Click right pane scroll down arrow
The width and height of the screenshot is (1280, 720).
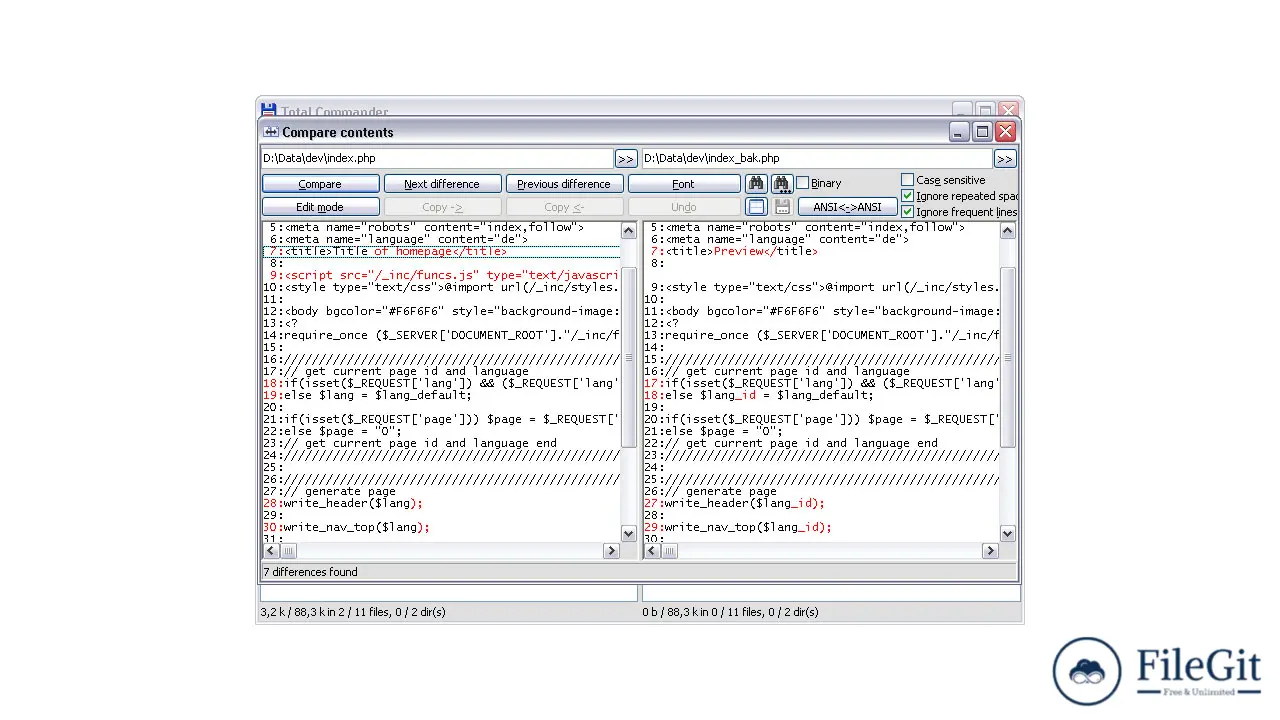point(1008,534)
